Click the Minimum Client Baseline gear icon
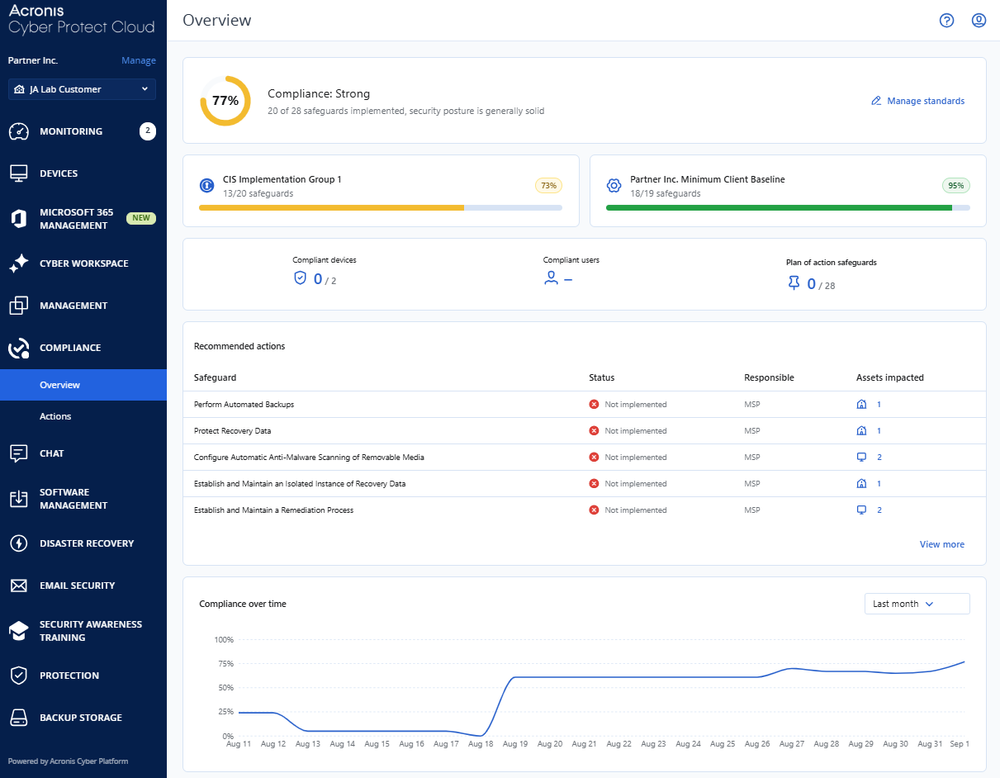Image resolution: width=1000 pixels, height=778 pixels. click(614, 186)
